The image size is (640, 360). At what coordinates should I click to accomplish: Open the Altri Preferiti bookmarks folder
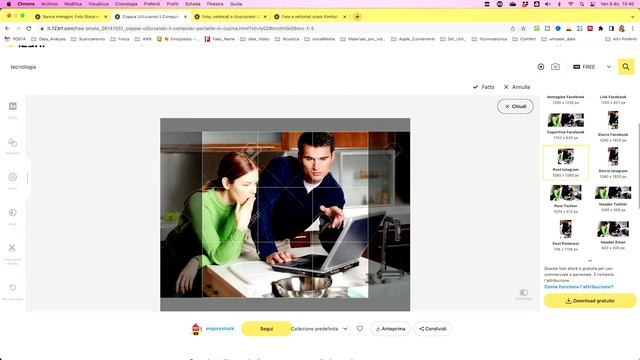pyautogui.click(x=620, y=39)
